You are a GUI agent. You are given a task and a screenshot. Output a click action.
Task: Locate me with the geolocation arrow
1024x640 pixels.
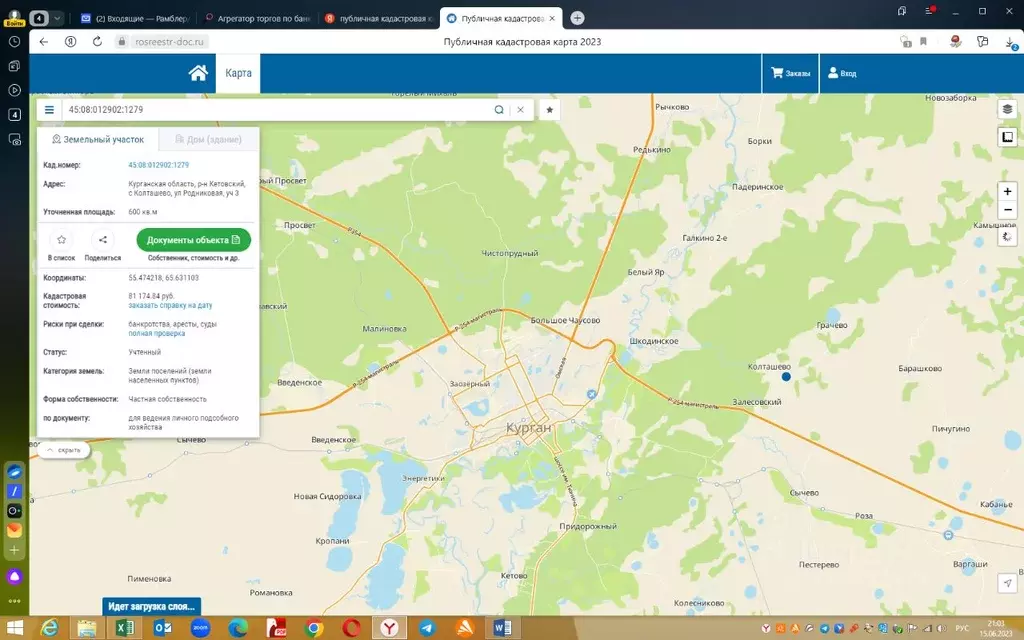[x=1007, y=583]
